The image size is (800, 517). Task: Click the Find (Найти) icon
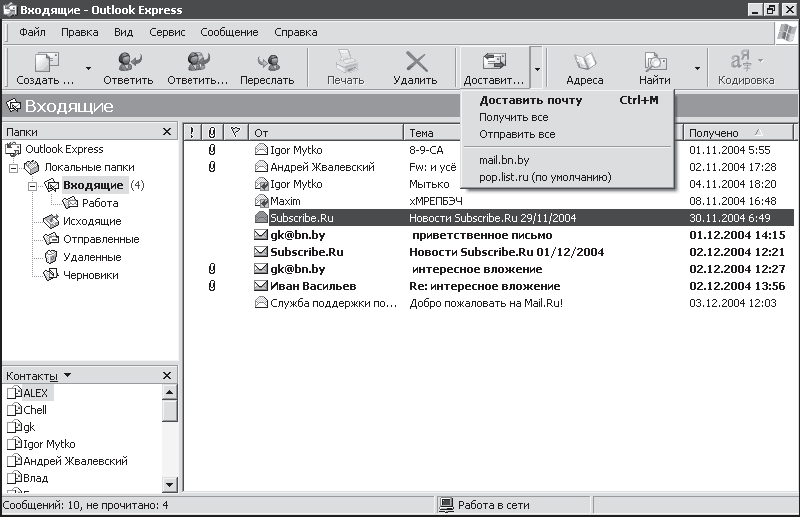pyautogui.click(x=655, y=61)
